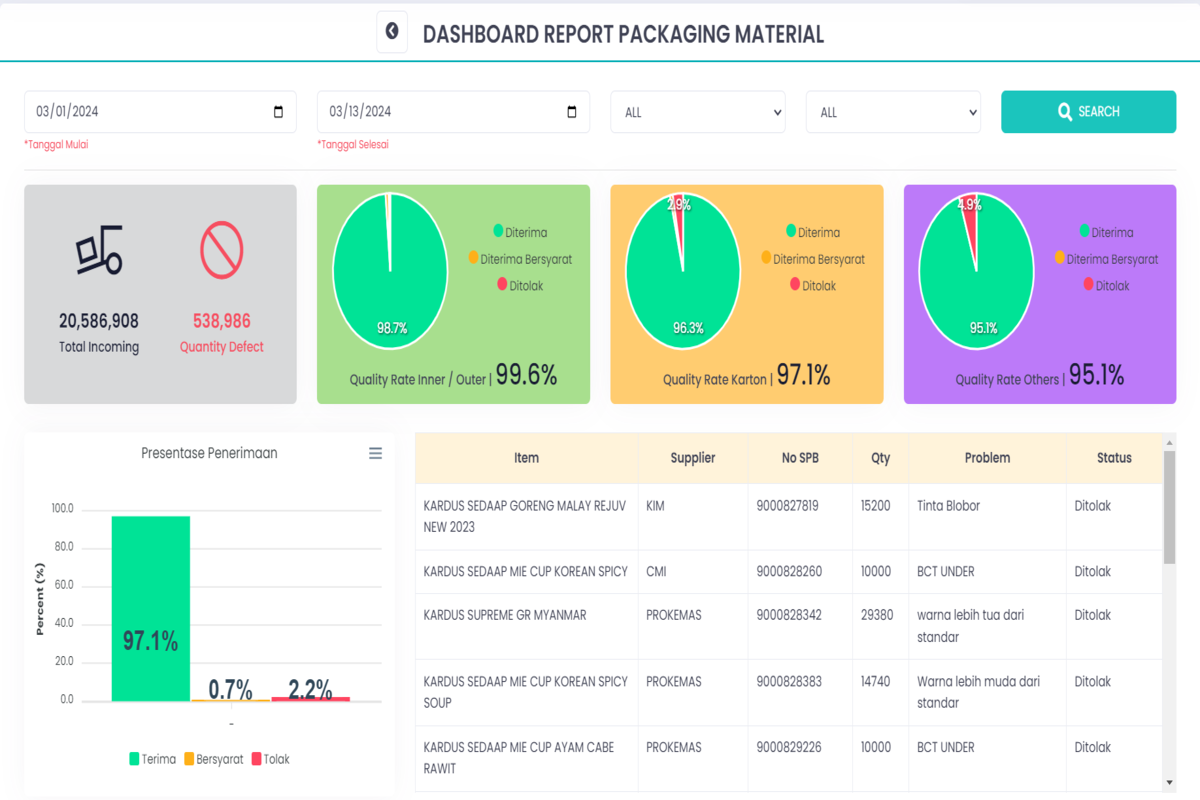Toggle the Tolak series in the bar chart legend
1200x800 pixels.
coord(270,759)
